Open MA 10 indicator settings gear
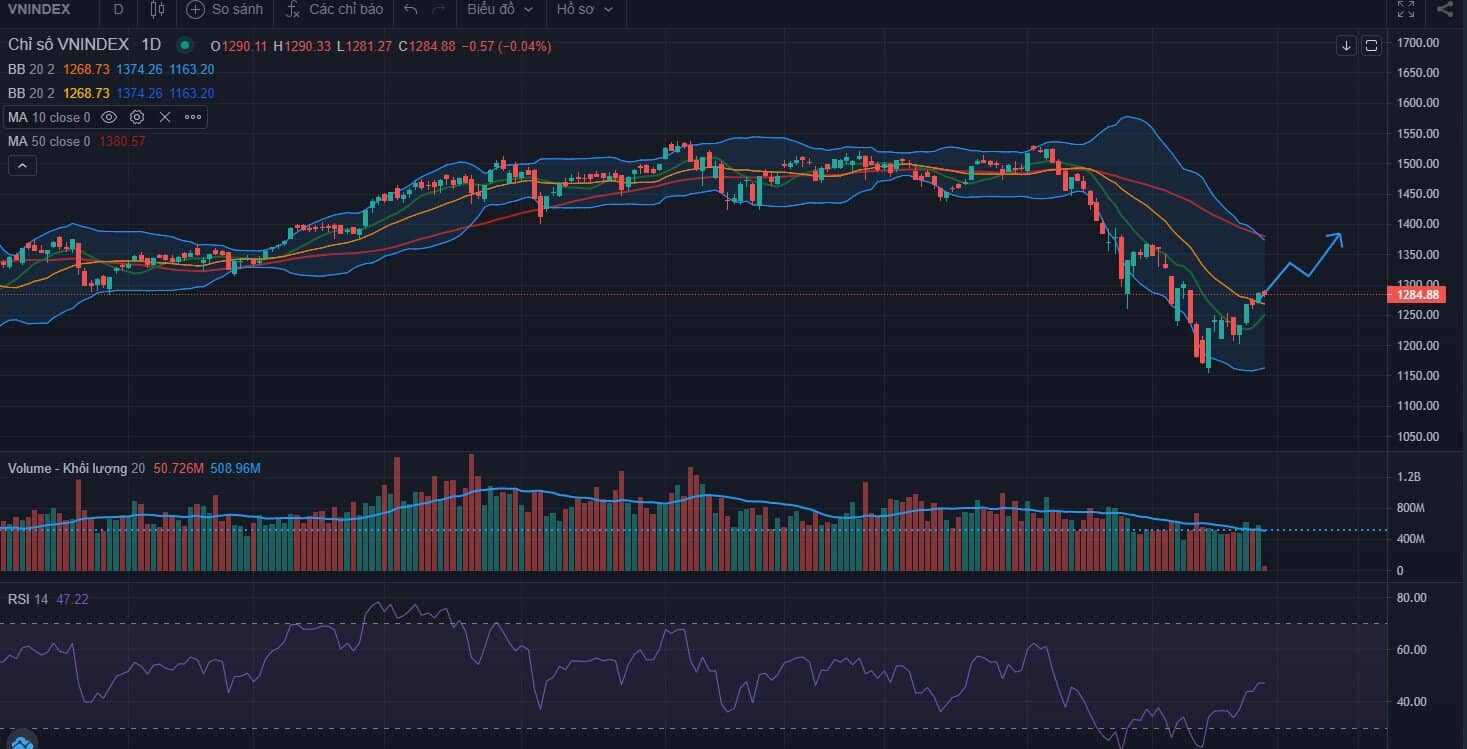The image size is (1467, 749). pyautogui.click(x=137, y=117)
